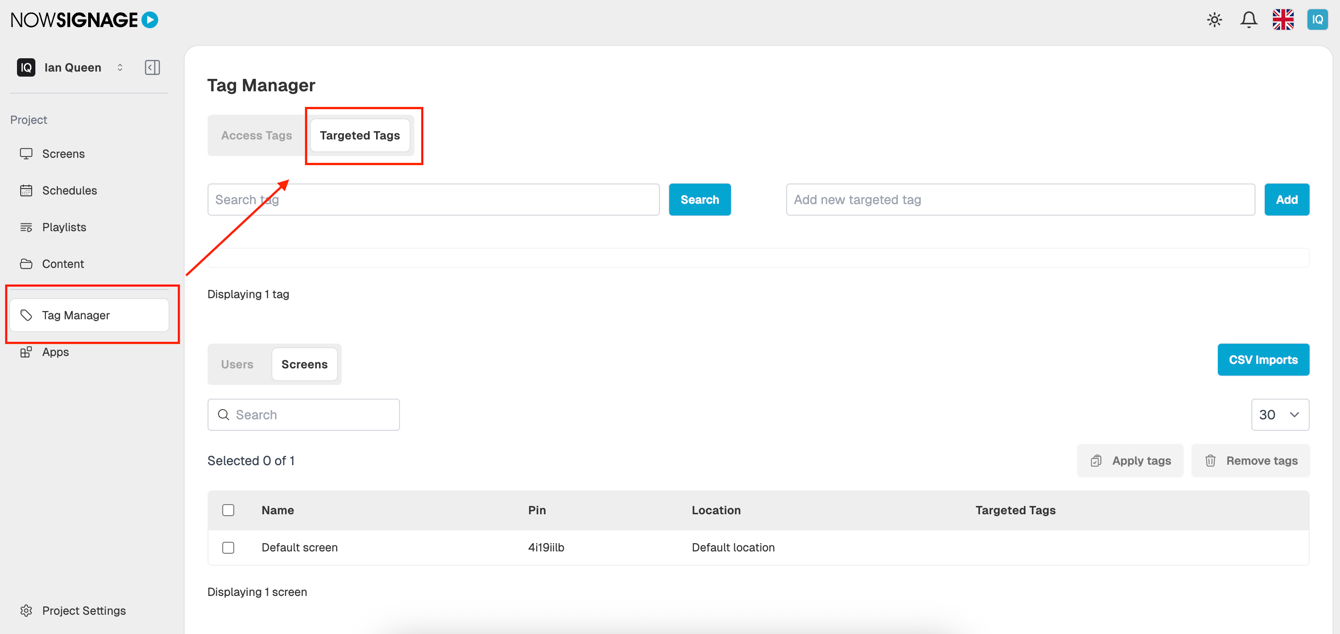Click the Apply tags button
Viewport: 1340px width, 634px height.
click(1130, 461)
